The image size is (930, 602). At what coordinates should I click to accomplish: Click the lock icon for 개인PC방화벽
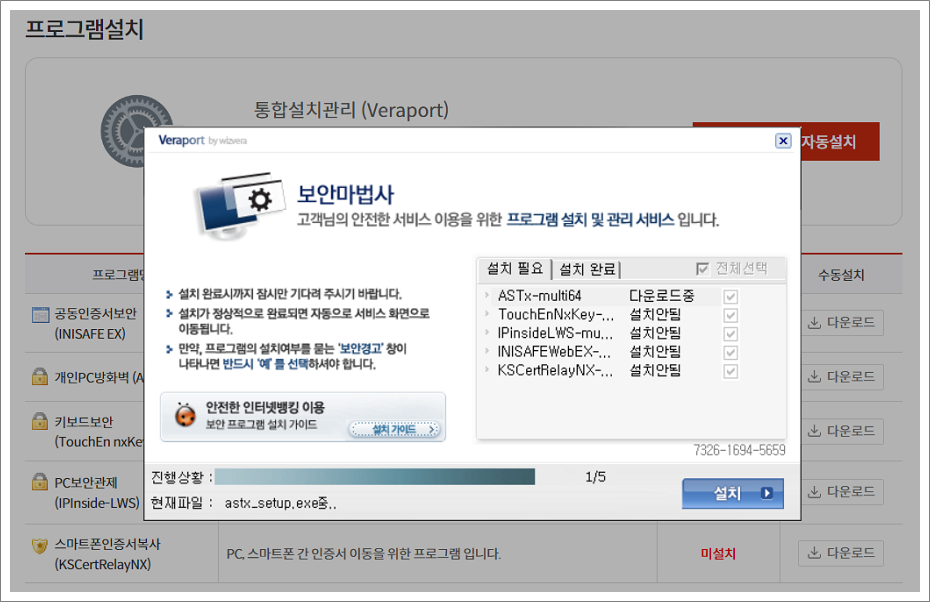click(x=40, y=376)
